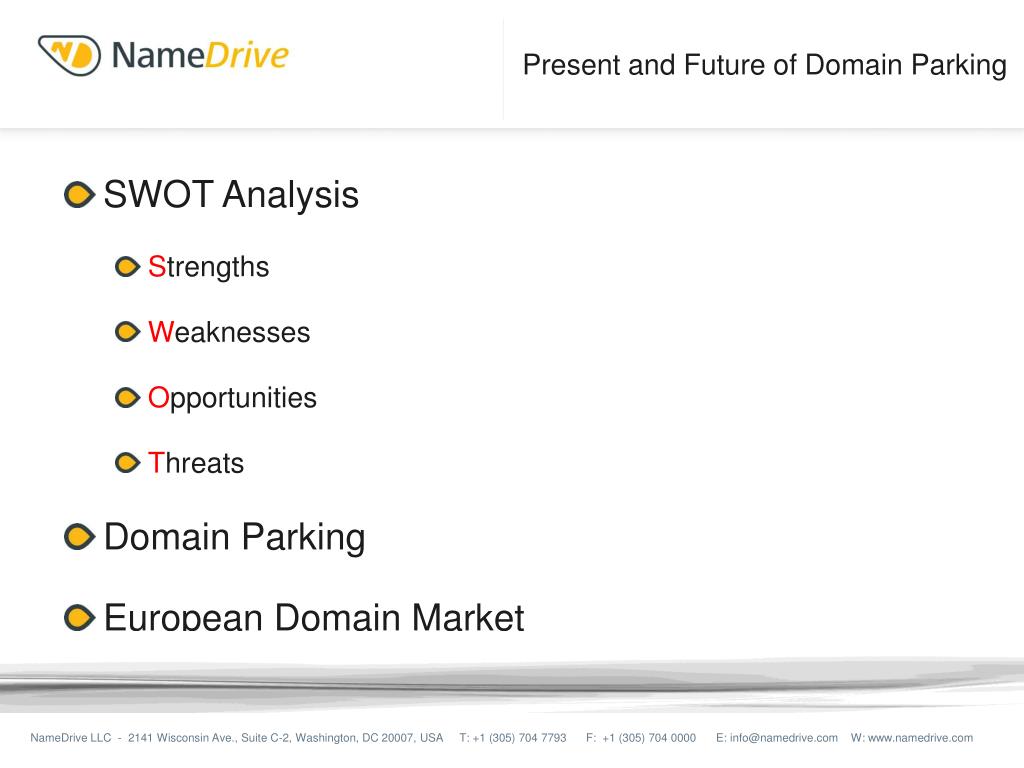
Task: Click the bullet icon beside Strengths
Action: (127, 266)
